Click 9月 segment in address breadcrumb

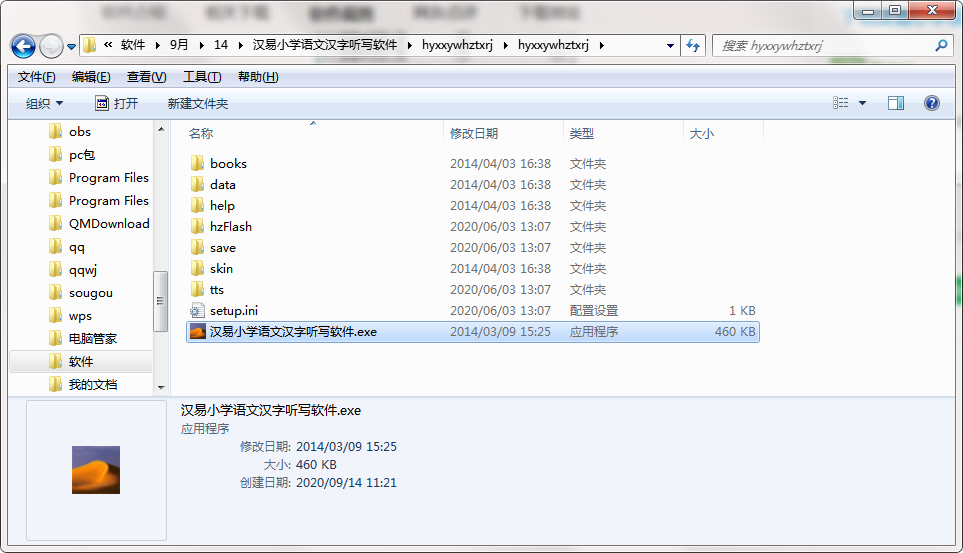pyautogui.click(x=179, y=45)
